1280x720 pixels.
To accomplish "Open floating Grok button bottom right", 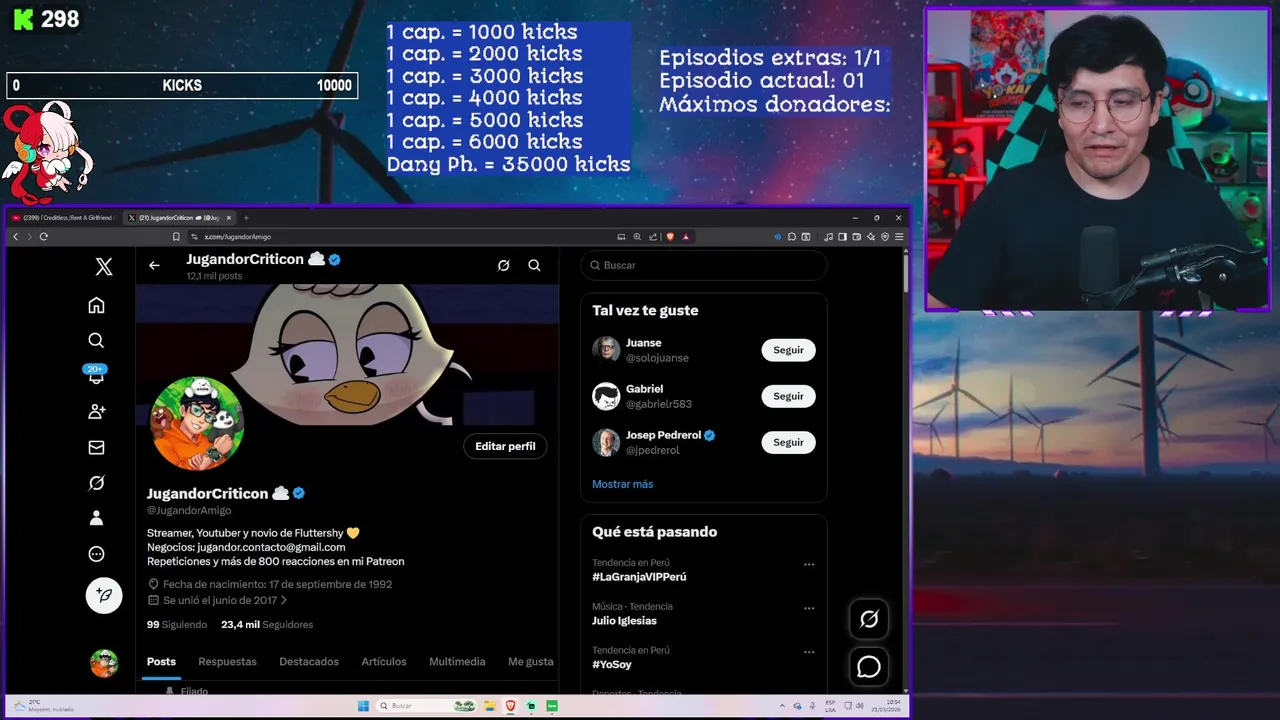I will [x=869, y=619].
